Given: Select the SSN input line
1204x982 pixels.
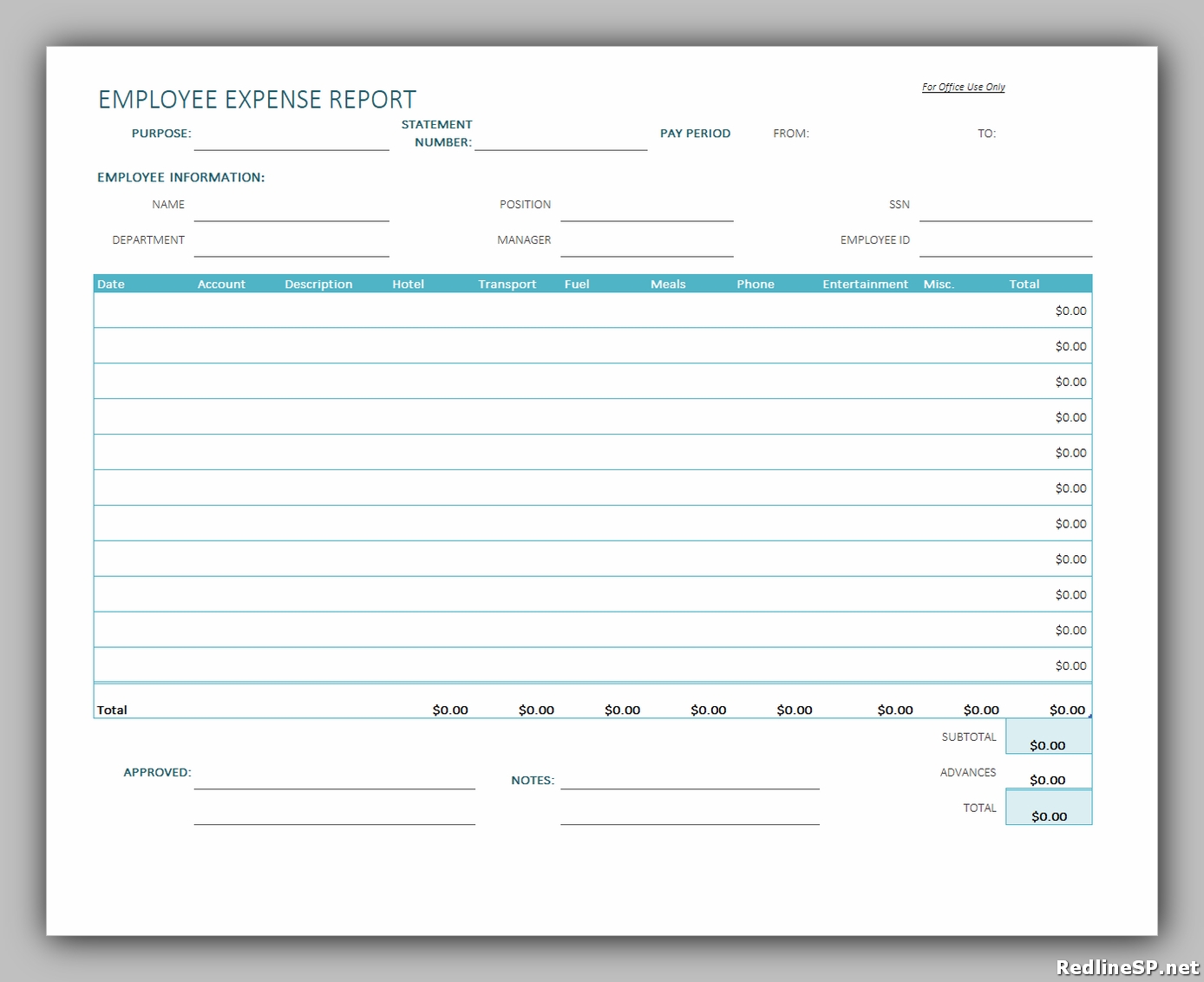Looking at the screenshot, I should pyautogui.click(x=1004, y=217).
